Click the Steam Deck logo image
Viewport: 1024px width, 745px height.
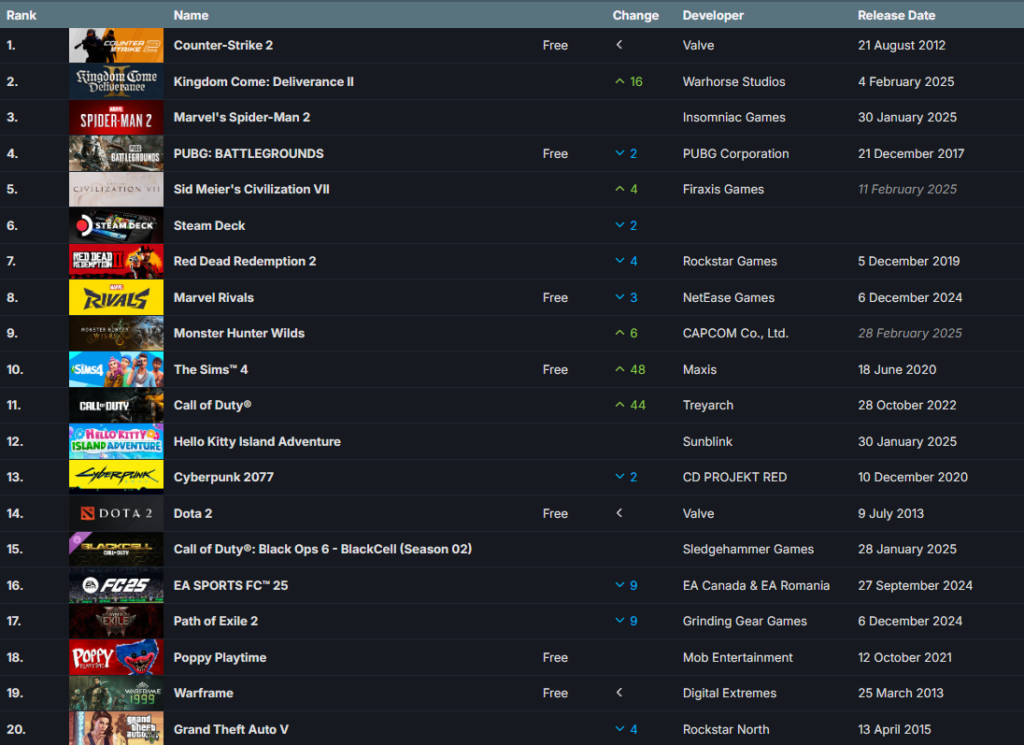click(116, 226)
